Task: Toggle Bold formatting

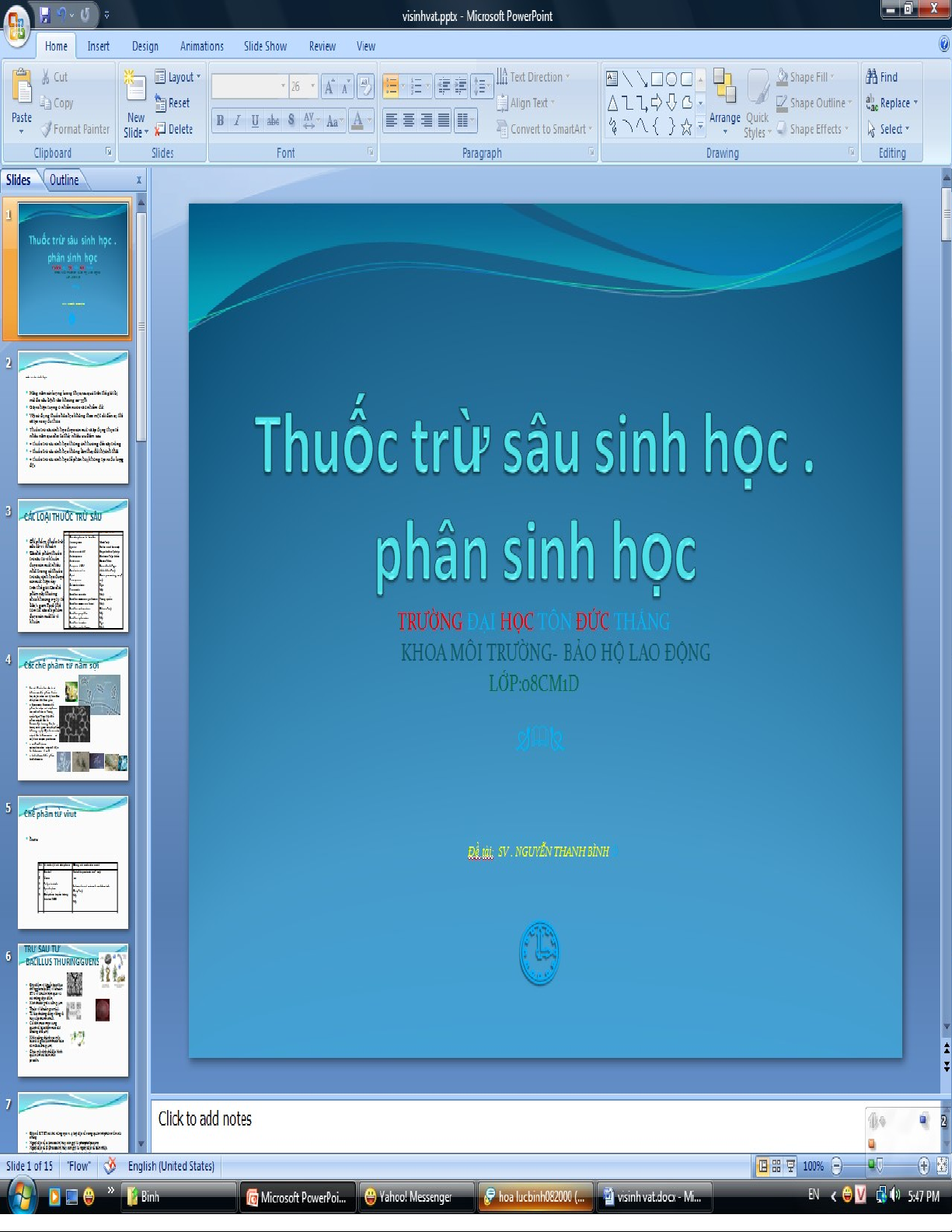Action: pyautogui.click(x=221, y=120)
